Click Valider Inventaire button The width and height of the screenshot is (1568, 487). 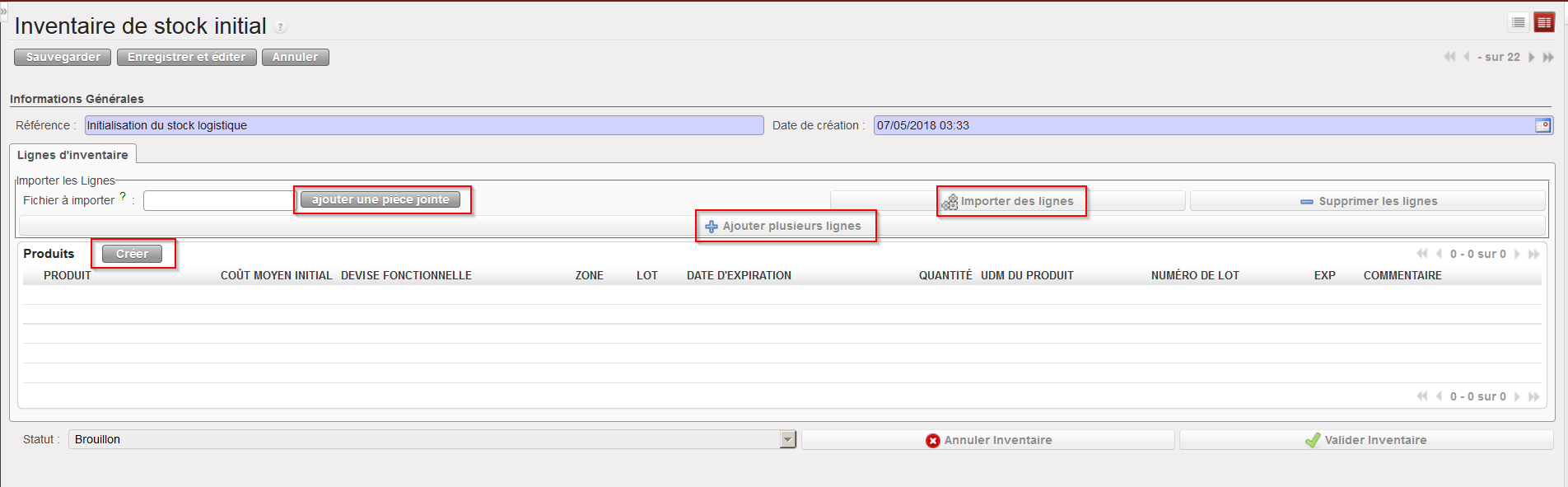coord(1366,440)
